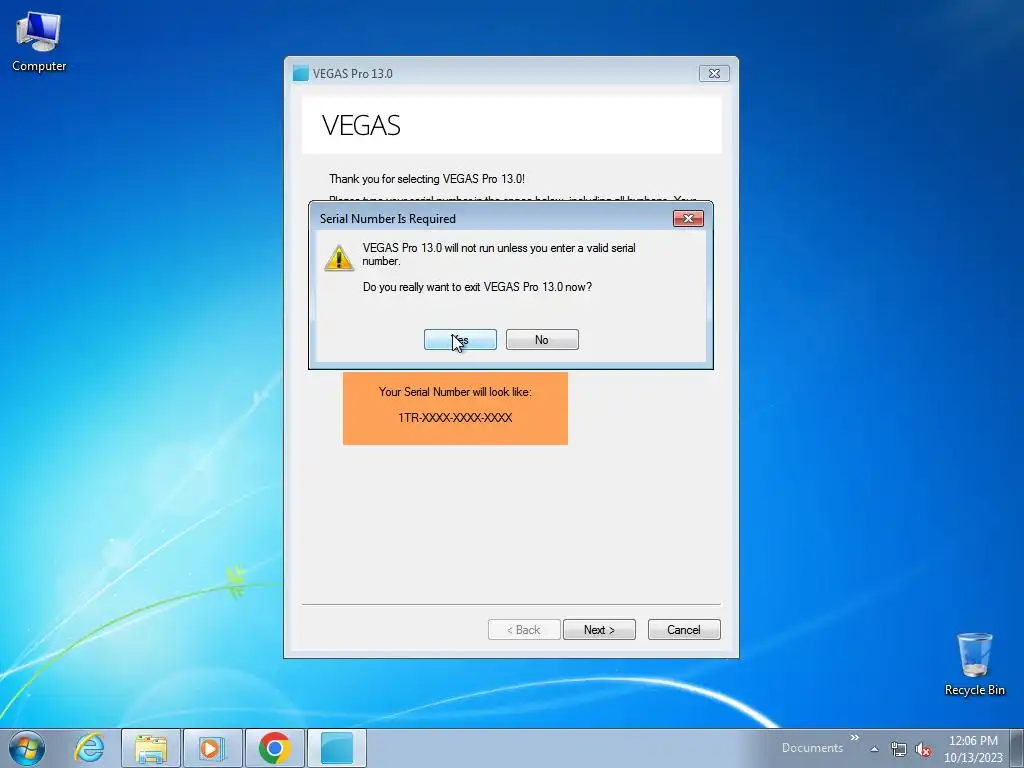1024x768 pixels.
Task: Open the Windows Start menu
Action: pyautogui.click(x=27, y=748)
